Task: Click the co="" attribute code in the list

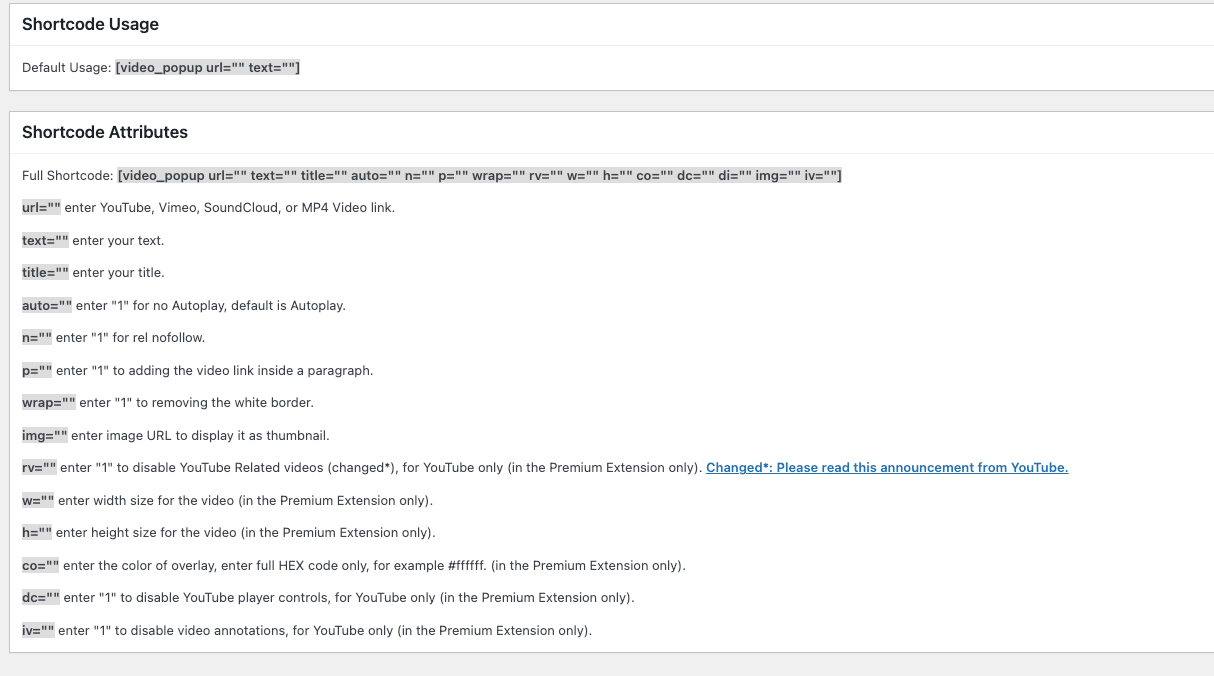Action: [41, 565]
